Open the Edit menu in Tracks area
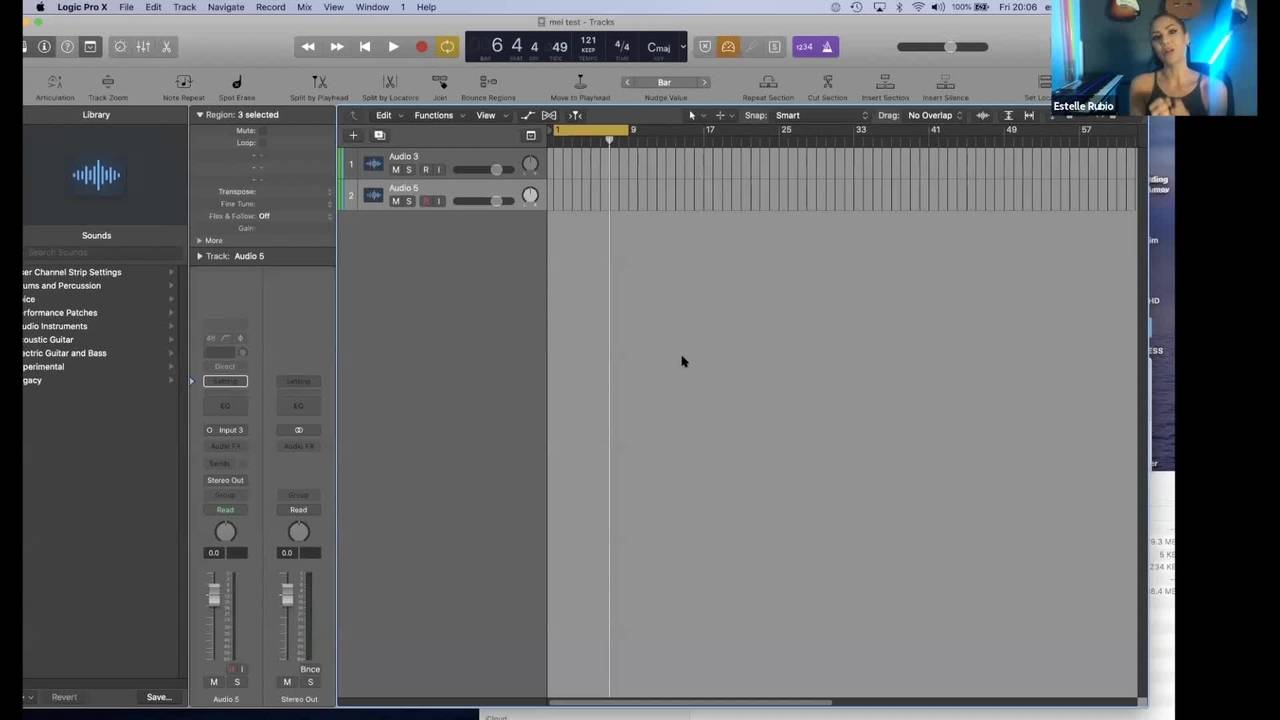1280x720 pixels. point(387,115)
